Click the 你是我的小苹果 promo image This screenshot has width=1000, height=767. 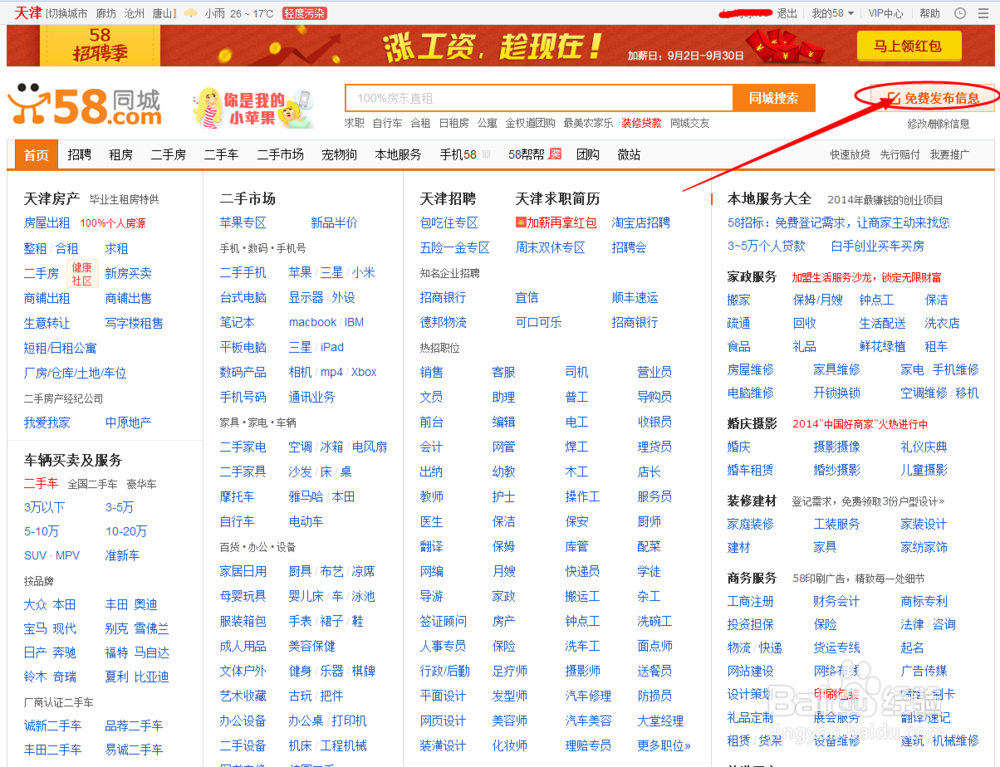[253, 108]
